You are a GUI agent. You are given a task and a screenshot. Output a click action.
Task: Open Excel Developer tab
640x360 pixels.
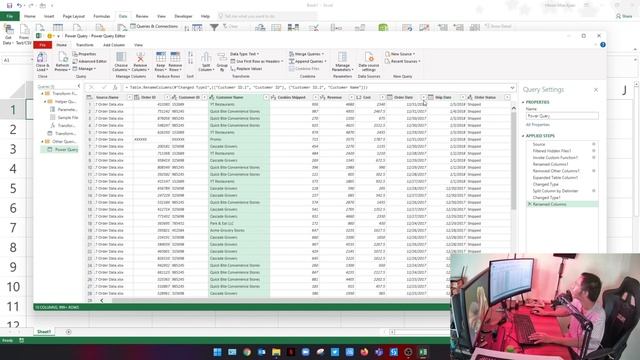(x=183, y=16)
